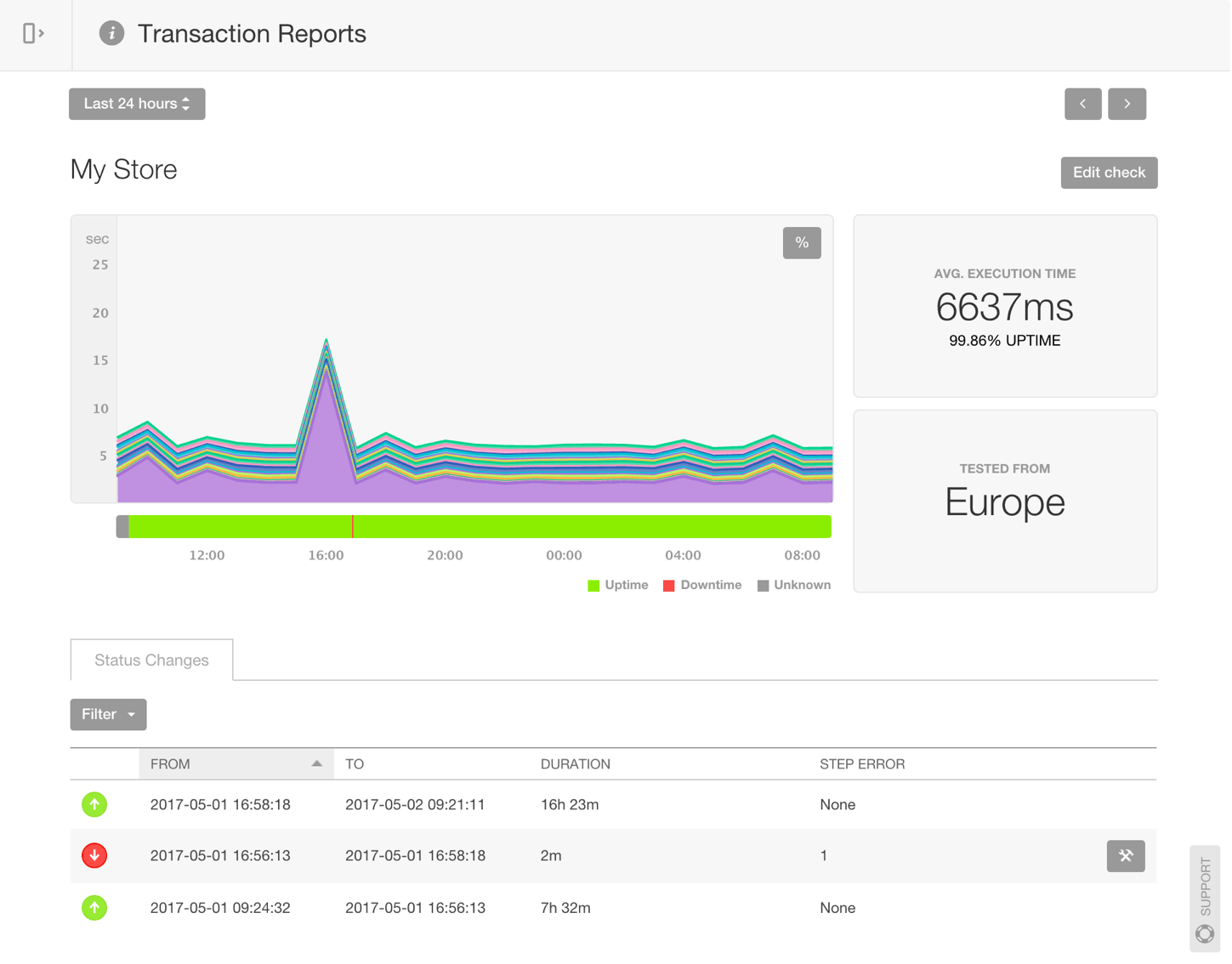Toggle Downtime legend entry

(x=702, y=586)
